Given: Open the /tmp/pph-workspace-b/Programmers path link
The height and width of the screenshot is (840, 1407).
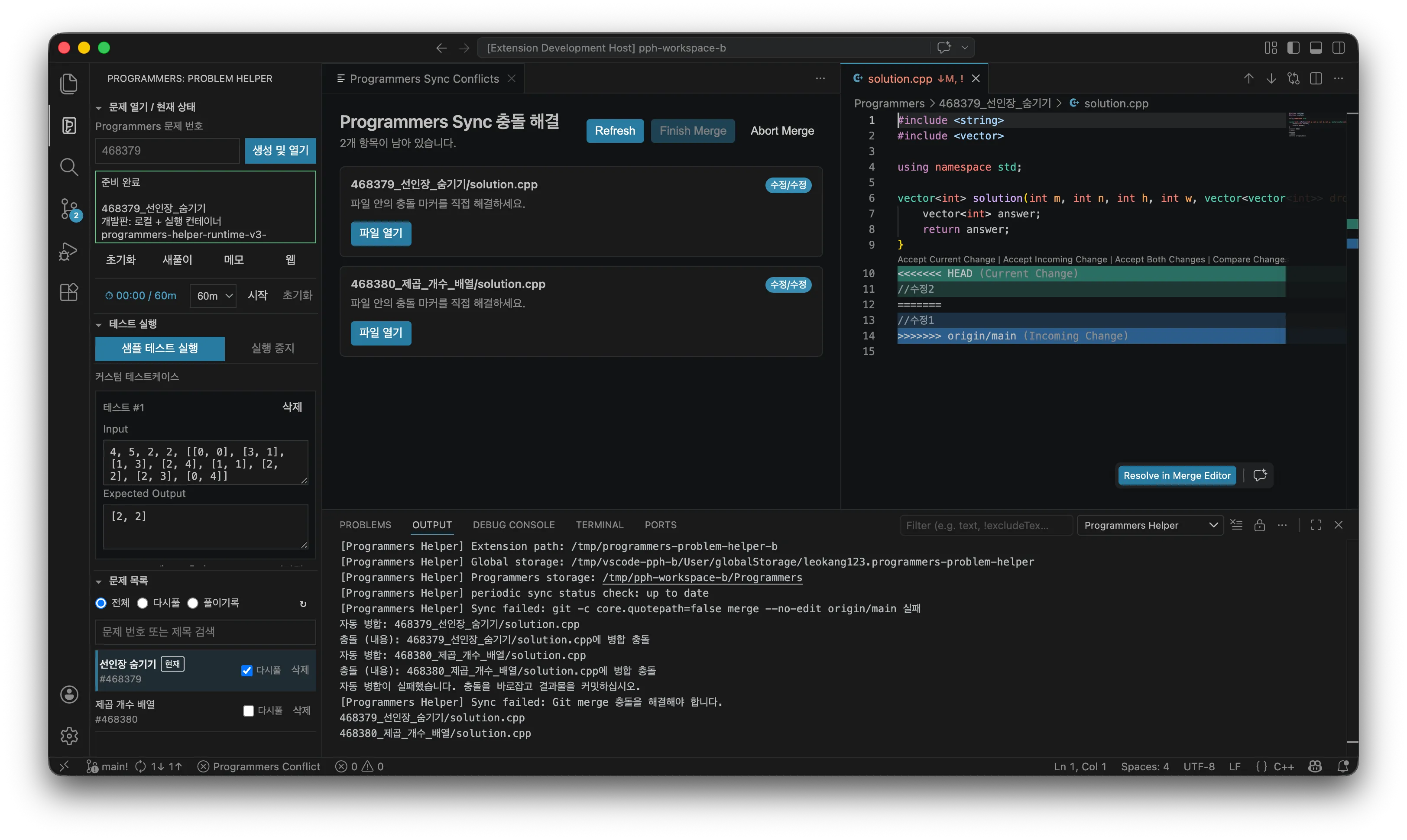Looking at the screenshot, I should pos(702,577).
